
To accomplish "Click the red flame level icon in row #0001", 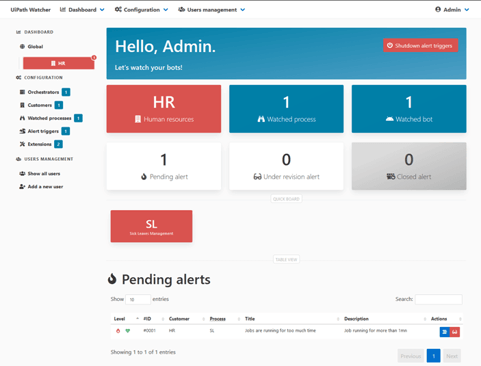I will pyautogui.click(x=118, y=331).
